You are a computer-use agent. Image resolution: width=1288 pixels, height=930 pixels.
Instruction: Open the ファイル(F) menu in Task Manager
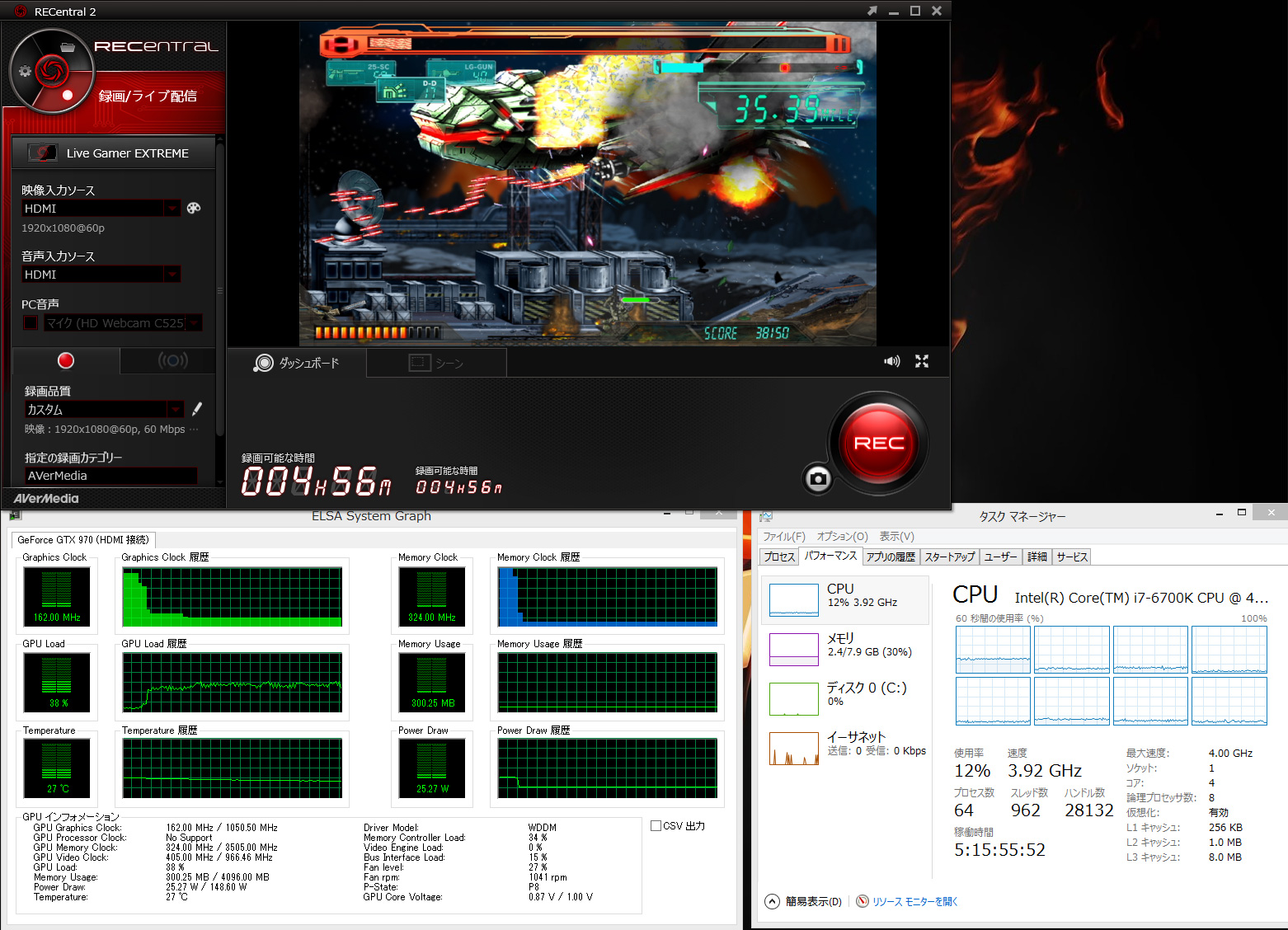(784, 536)
